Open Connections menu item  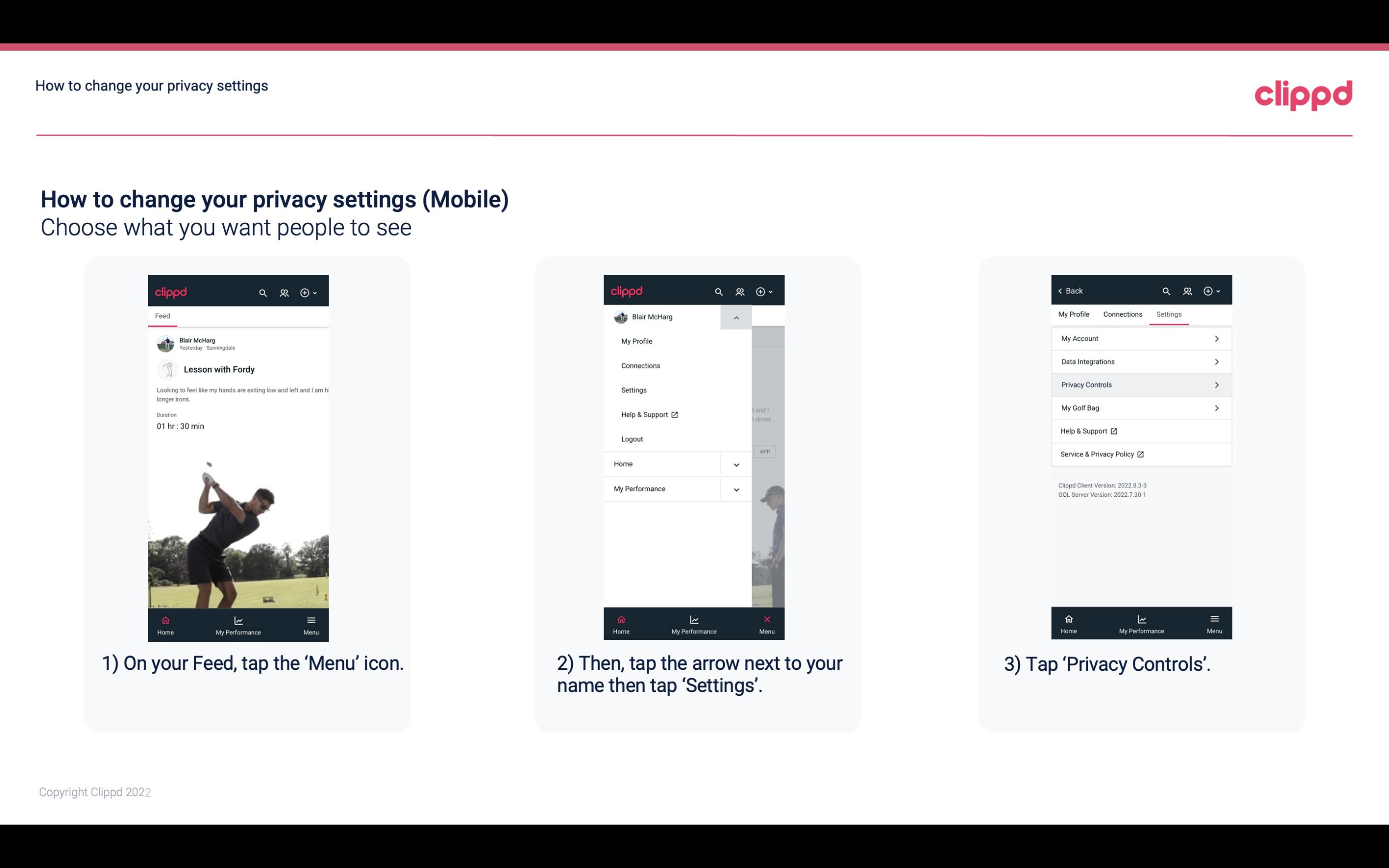click(x=640, y=365)
